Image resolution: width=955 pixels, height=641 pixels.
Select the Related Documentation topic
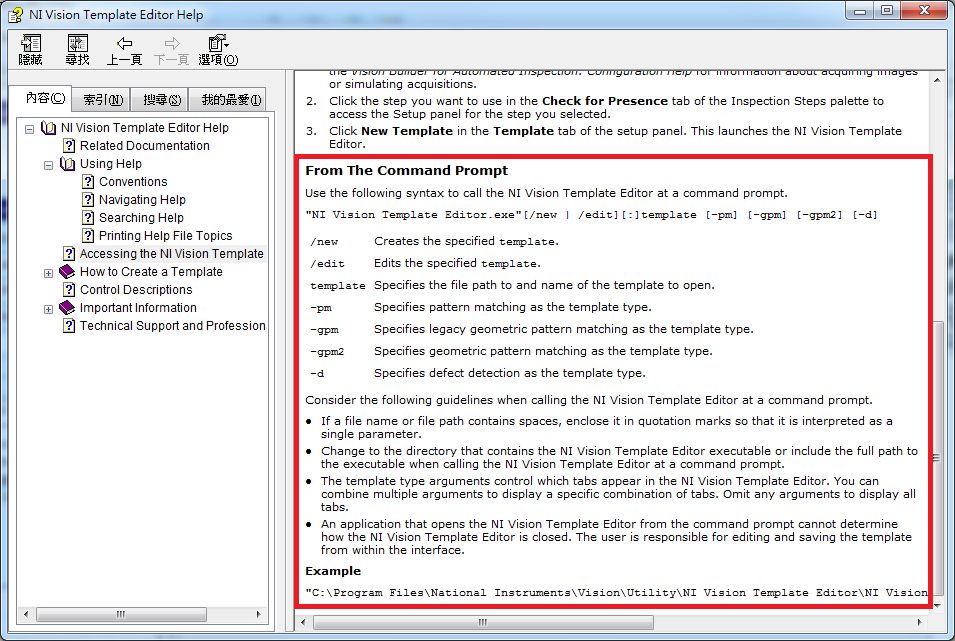pos(145,146)
